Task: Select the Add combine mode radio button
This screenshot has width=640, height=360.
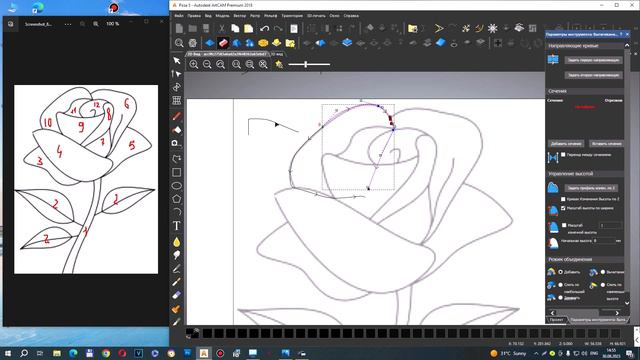Action: pyautogui.click(x=560, y=272)
